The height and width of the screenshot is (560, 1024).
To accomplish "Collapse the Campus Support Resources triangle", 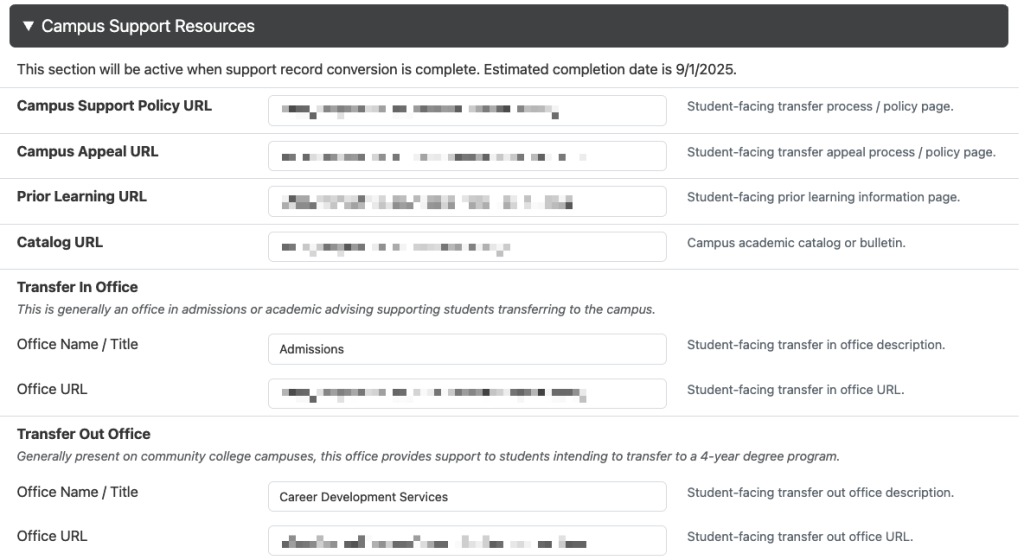I will (28, 26).
